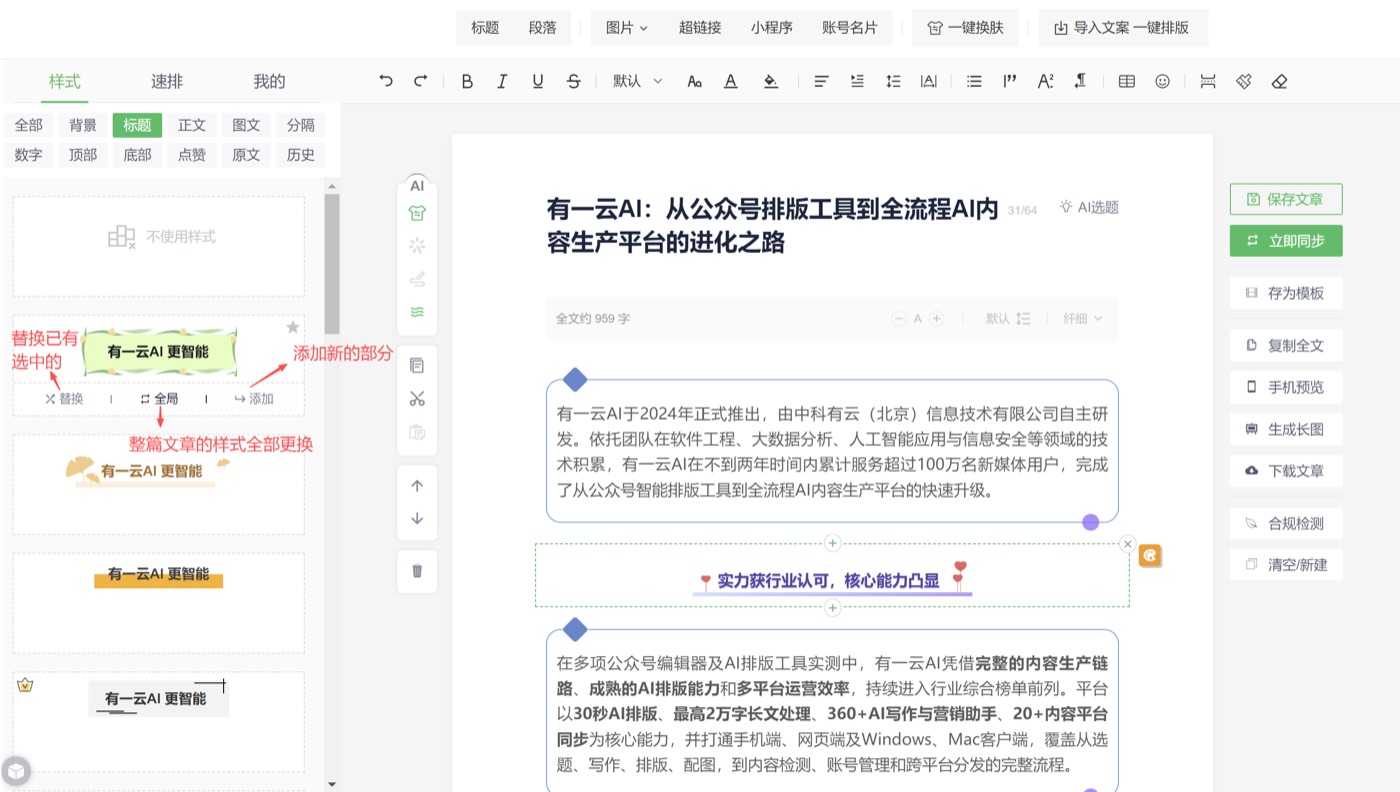The width and height of the screenshot is (1400, 792).
Task: Favorite the green title style with star
Action: 293,327
